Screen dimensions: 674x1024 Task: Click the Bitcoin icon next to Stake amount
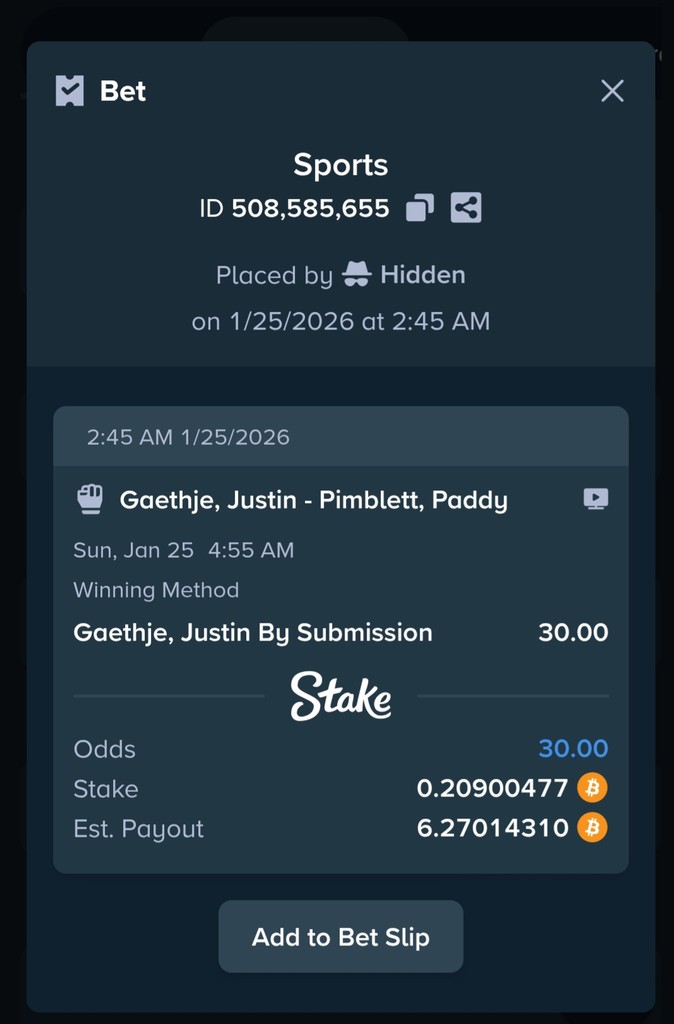coord(592,788)
